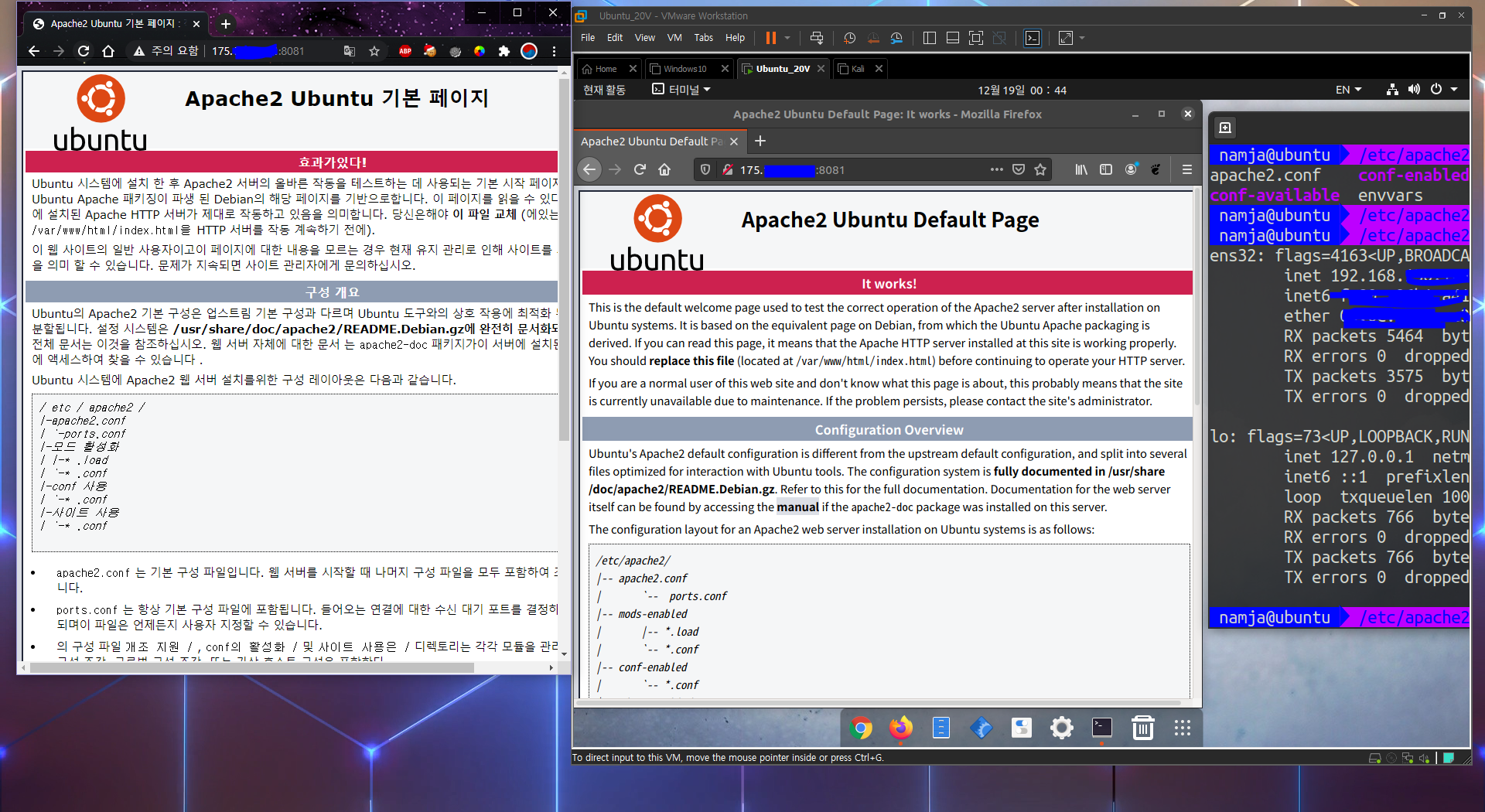The width and height of the screenshot is (1485, 812).
Task: Open the VMware Edit menu
Action: 615,38
